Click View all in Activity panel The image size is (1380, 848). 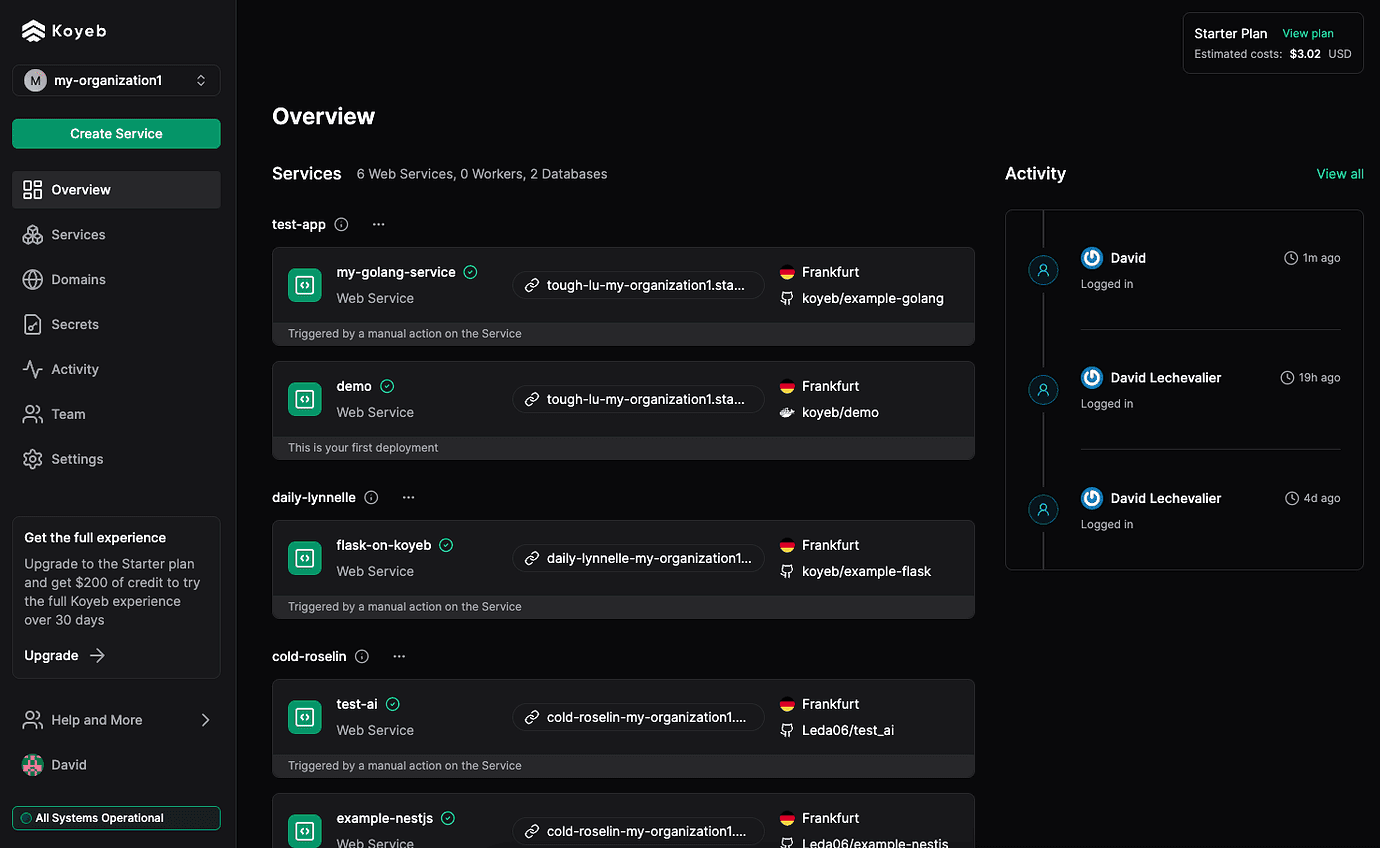[1339, 174]
